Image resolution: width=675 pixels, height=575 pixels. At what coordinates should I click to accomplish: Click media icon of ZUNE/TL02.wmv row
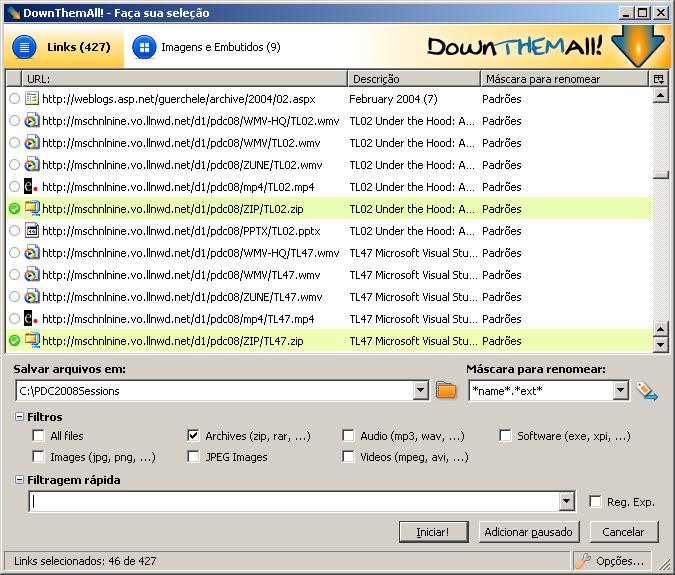[32, 164]
